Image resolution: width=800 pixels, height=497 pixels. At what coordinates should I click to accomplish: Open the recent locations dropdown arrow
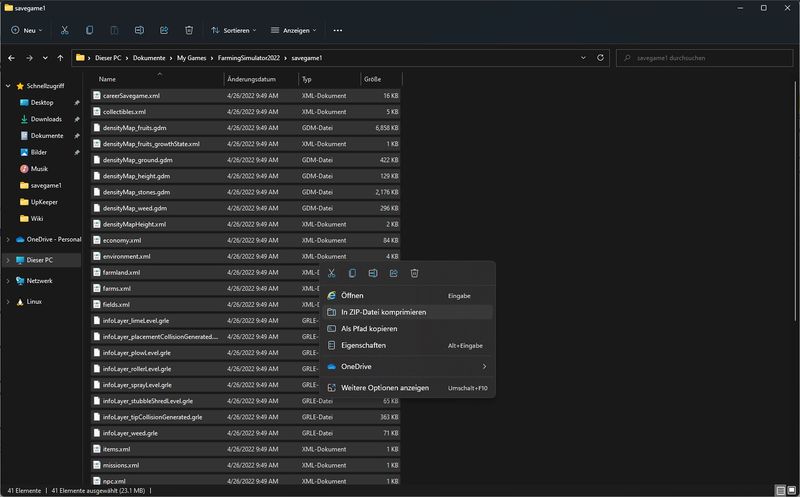[x=45, y=58]
